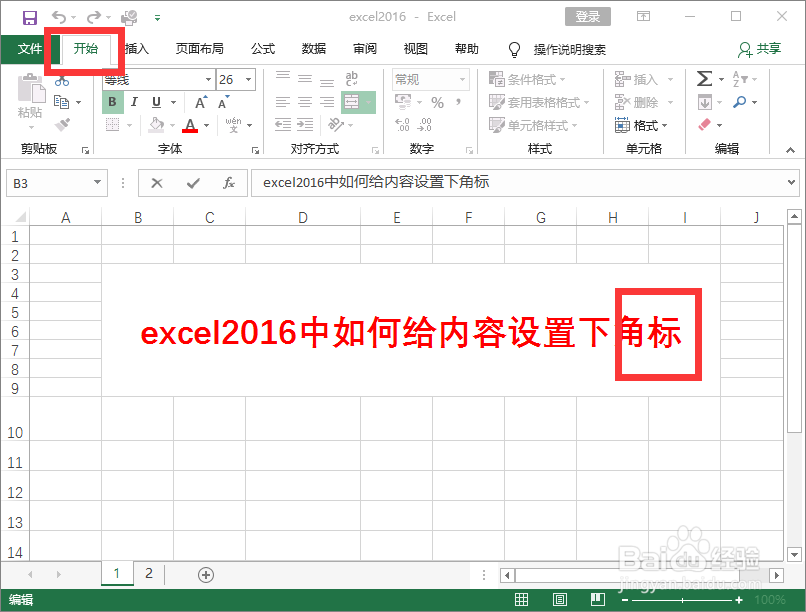Open the font name dropdown
806x612 pixels.
tap(208, 79)
